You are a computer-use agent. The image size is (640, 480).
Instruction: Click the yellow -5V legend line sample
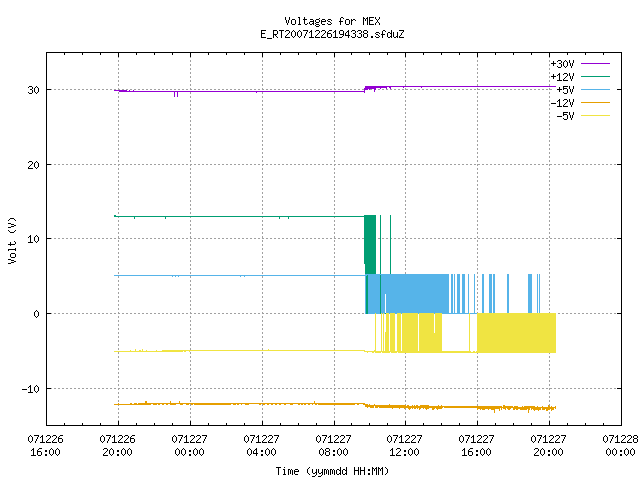595,116
